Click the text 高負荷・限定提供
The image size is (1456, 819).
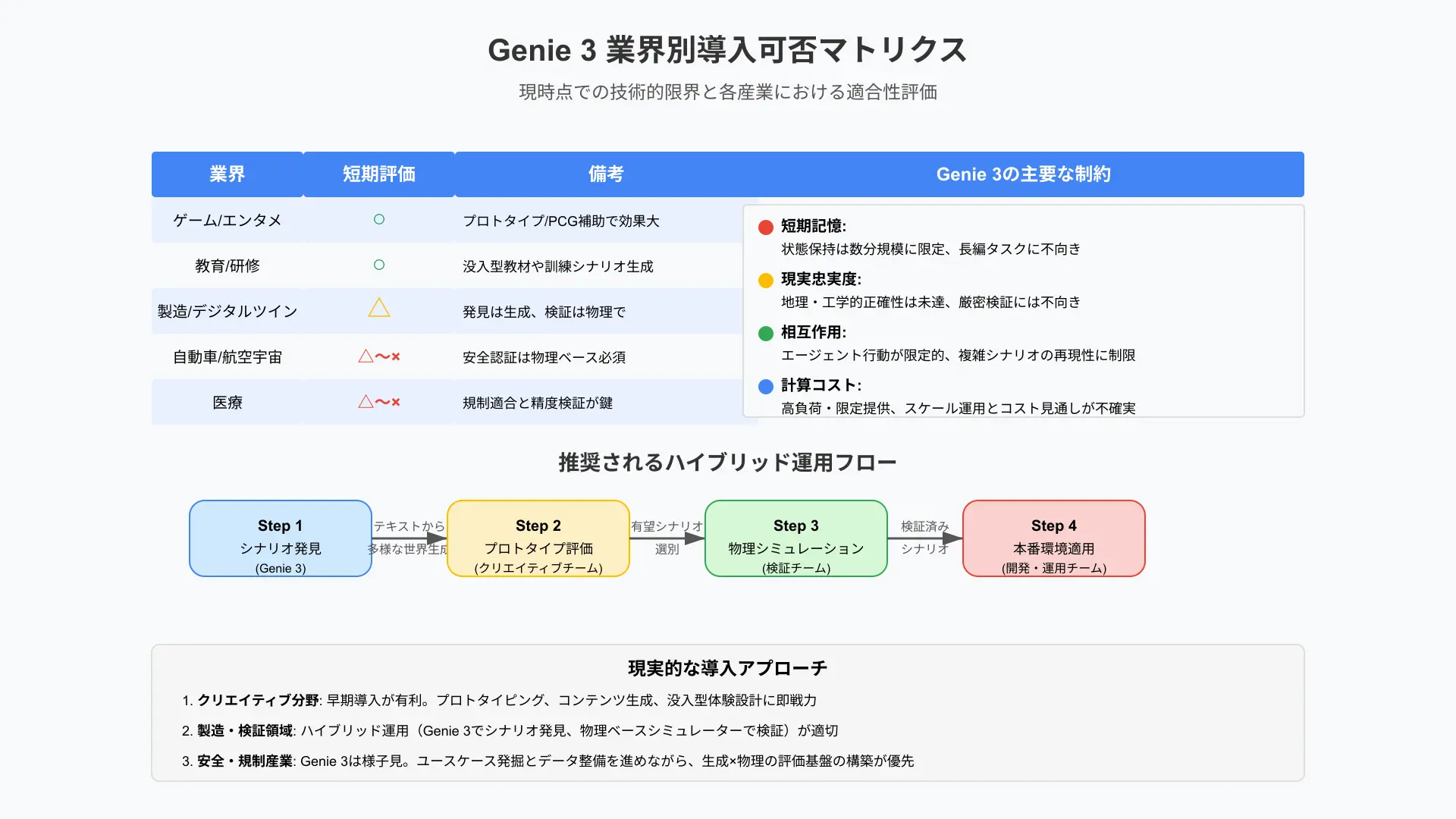click(836, 408)
